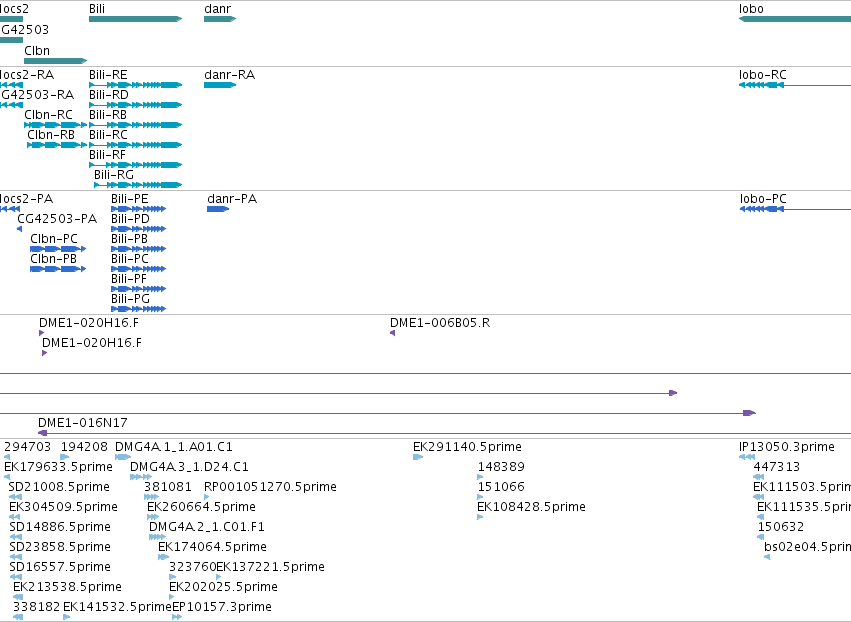Click EST 447313
This screenshot has height=622, width=851.
pyautogui.click(x=758, y=477)
